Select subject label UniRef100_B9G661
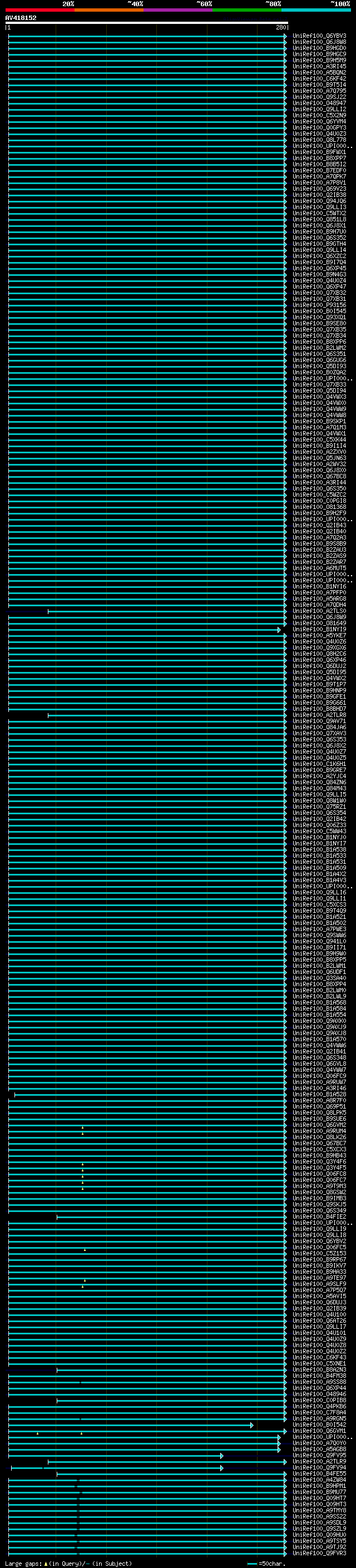 click(319, 703)
